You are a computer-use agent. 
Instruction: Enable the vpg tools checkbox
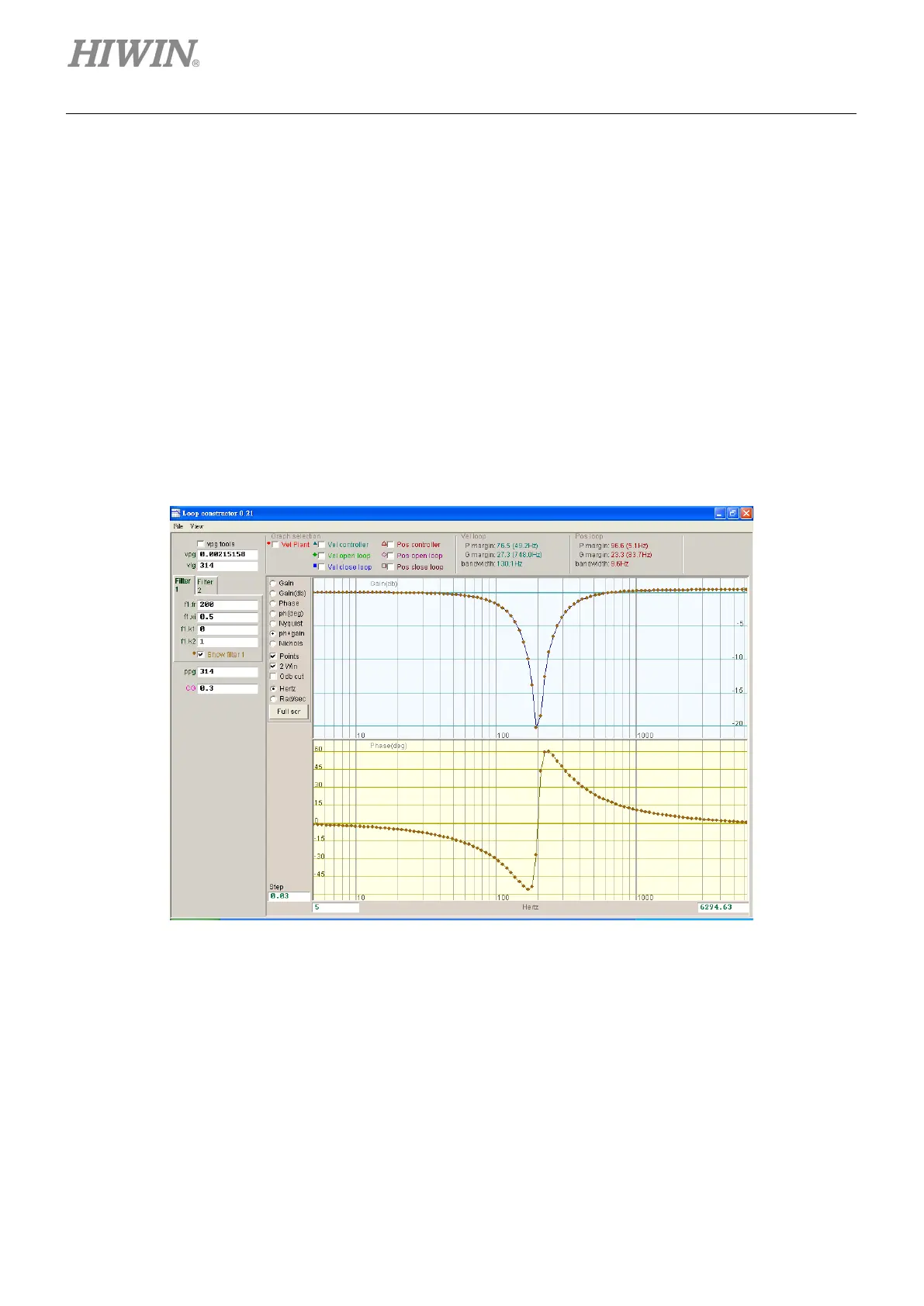[201, 544]
